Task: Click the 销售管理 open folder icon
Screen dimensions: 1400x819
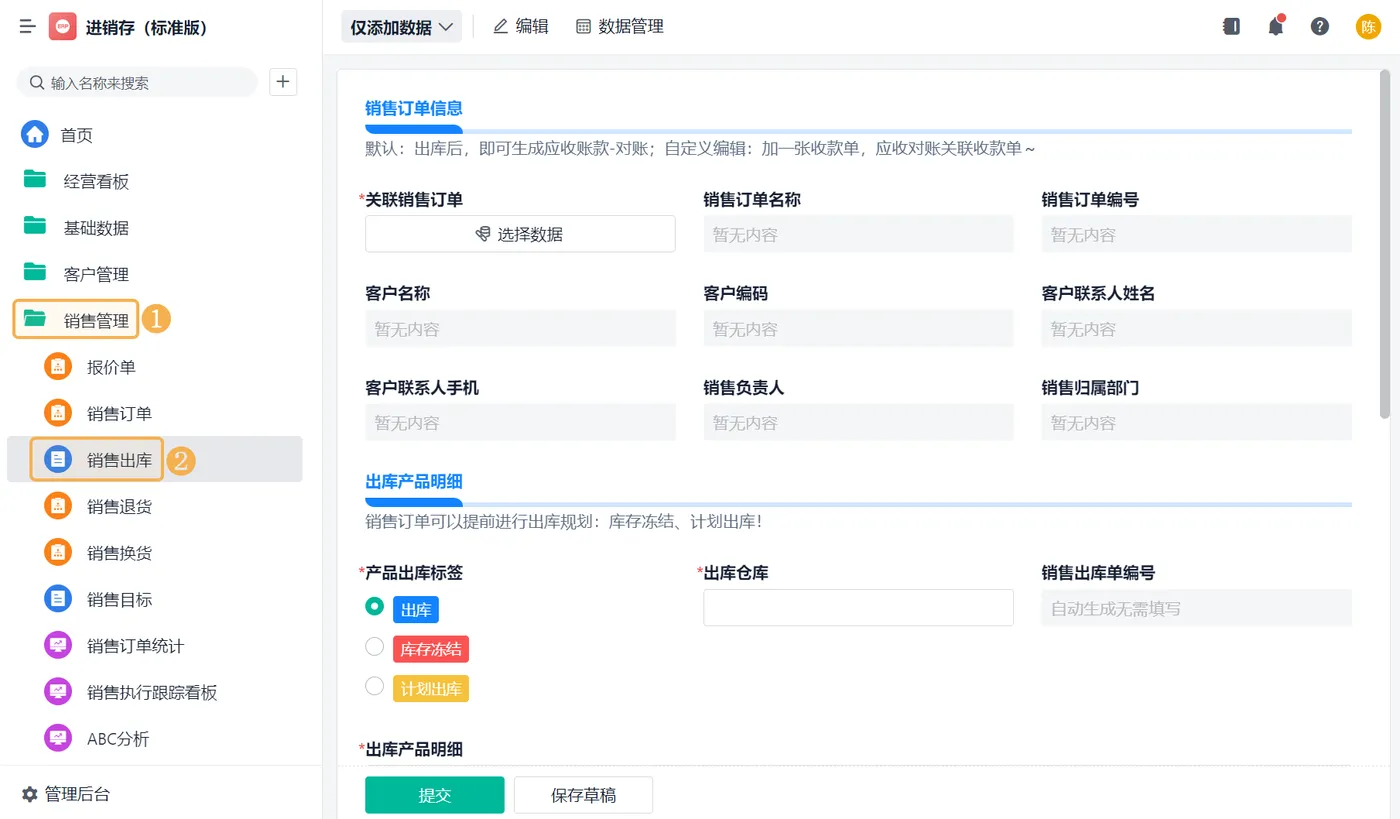Action: (x=35, y=319)
